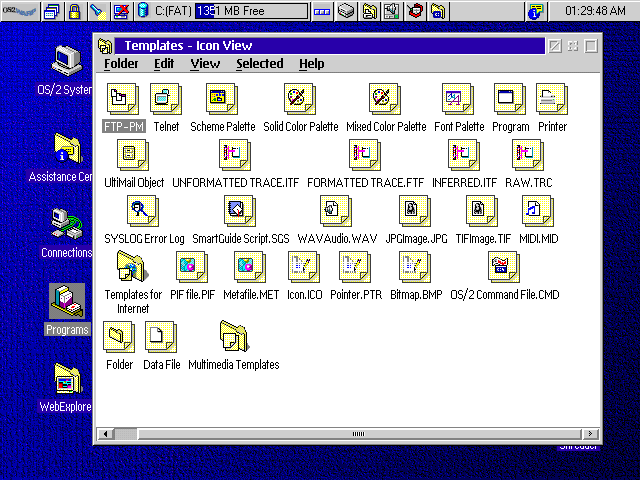Click the flashlight find icon in WarpCenter

pyautogui.click(x=98, y=11)
